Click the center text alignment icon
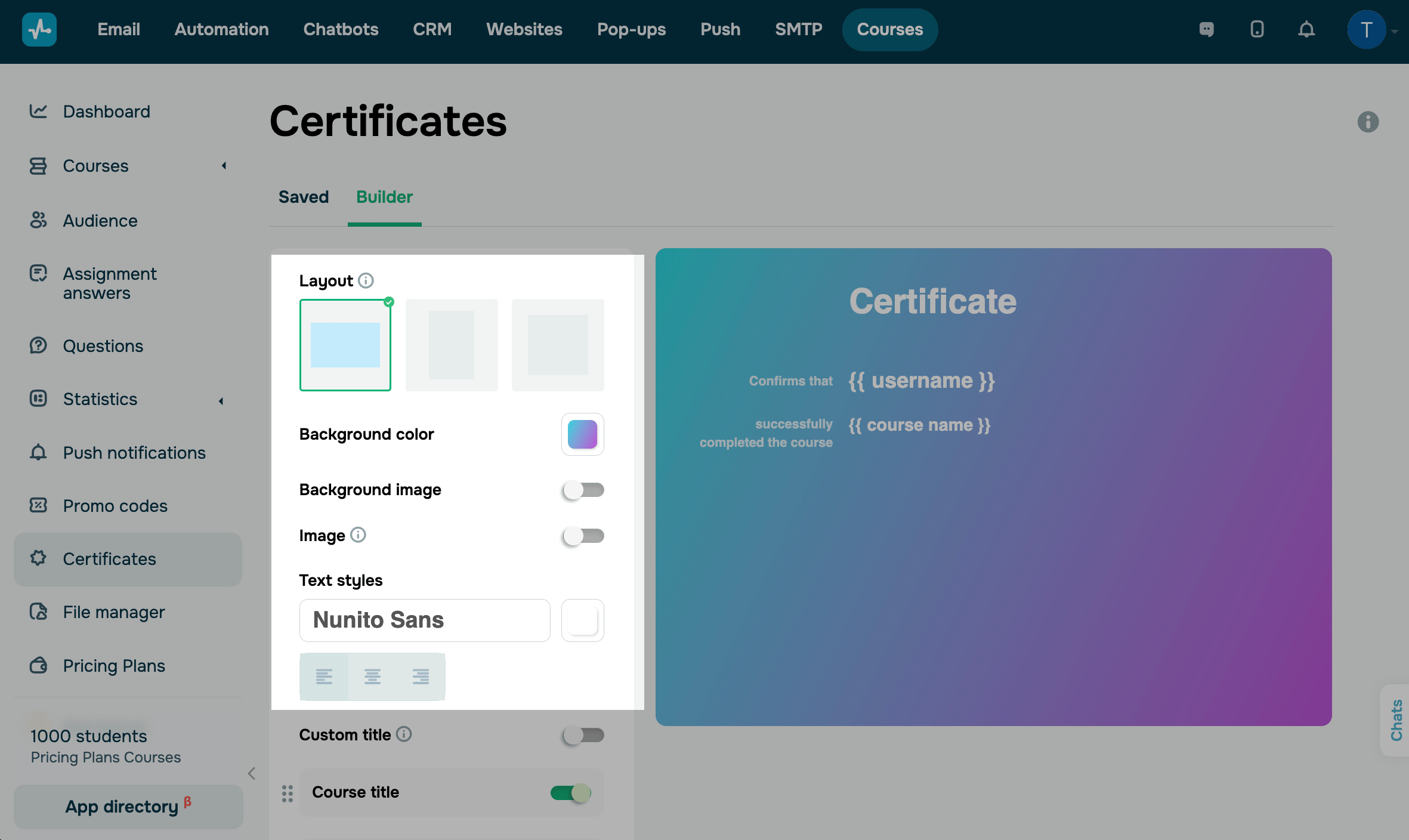This screenshot has height=840, width=1409. [372, 676]
